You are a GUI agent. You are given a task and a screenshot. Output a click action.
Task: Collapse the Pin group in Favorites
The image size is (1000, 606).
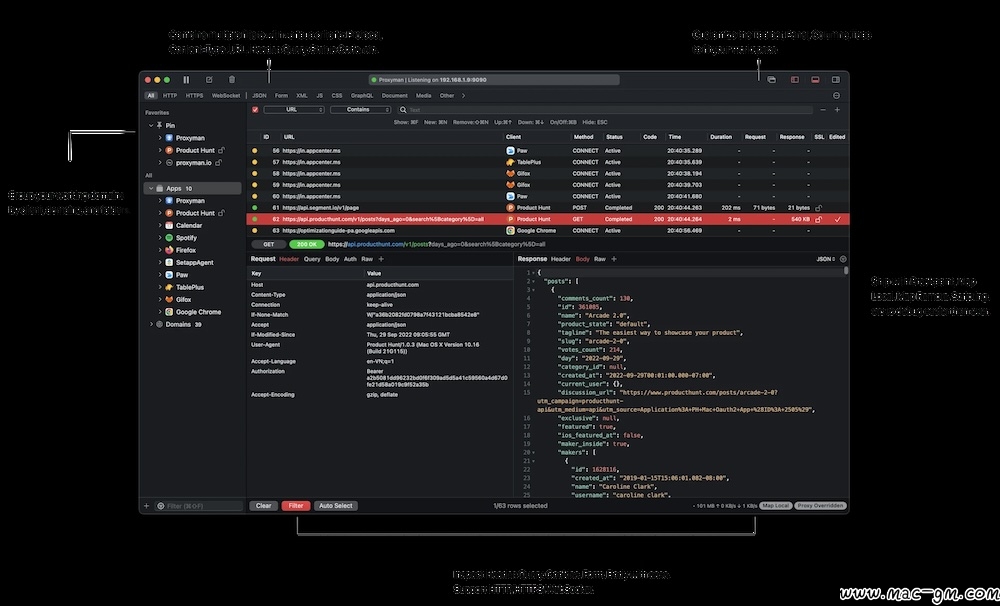(x=151, y=126)
